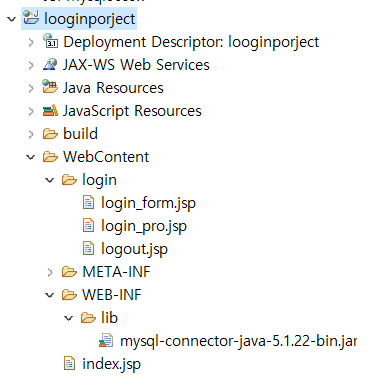Viewport: 368px width, 377px height.
Task: Select the JavaScript Resources label
Action: [x=132, y=111]
